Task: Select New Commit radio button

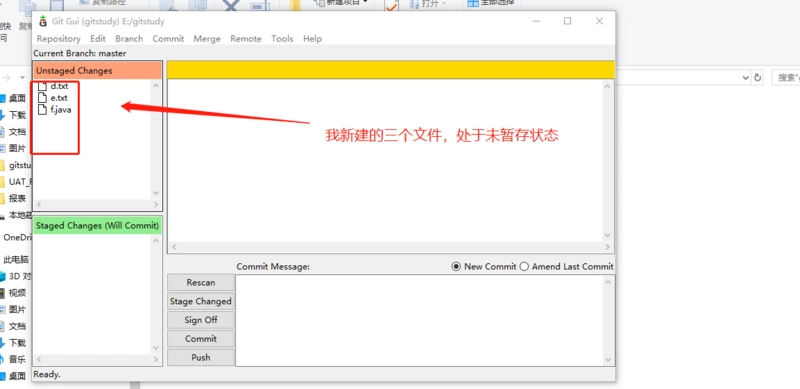Action: tap(456, 266)
